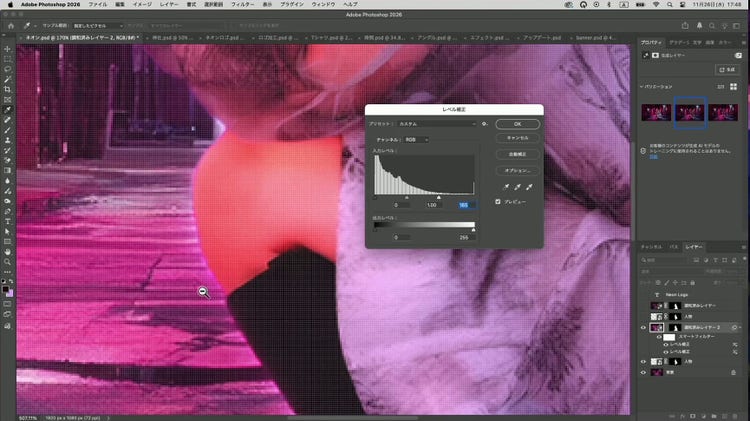Click the OK button in Levels dialog

[517, 124]
